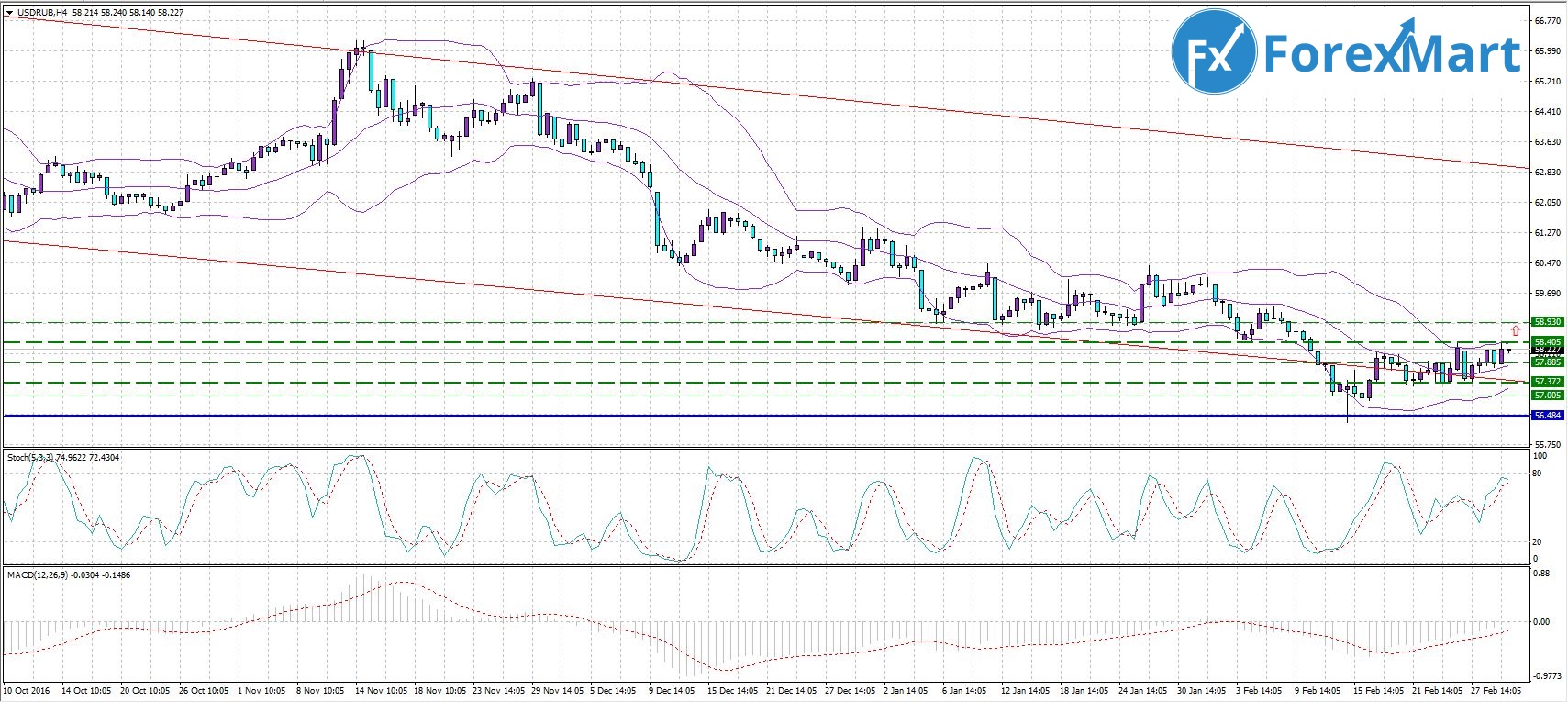Click the 27 Feb 14:05 time axis label
This screenshot has width=1568, height=702.
pos(1497,689)
